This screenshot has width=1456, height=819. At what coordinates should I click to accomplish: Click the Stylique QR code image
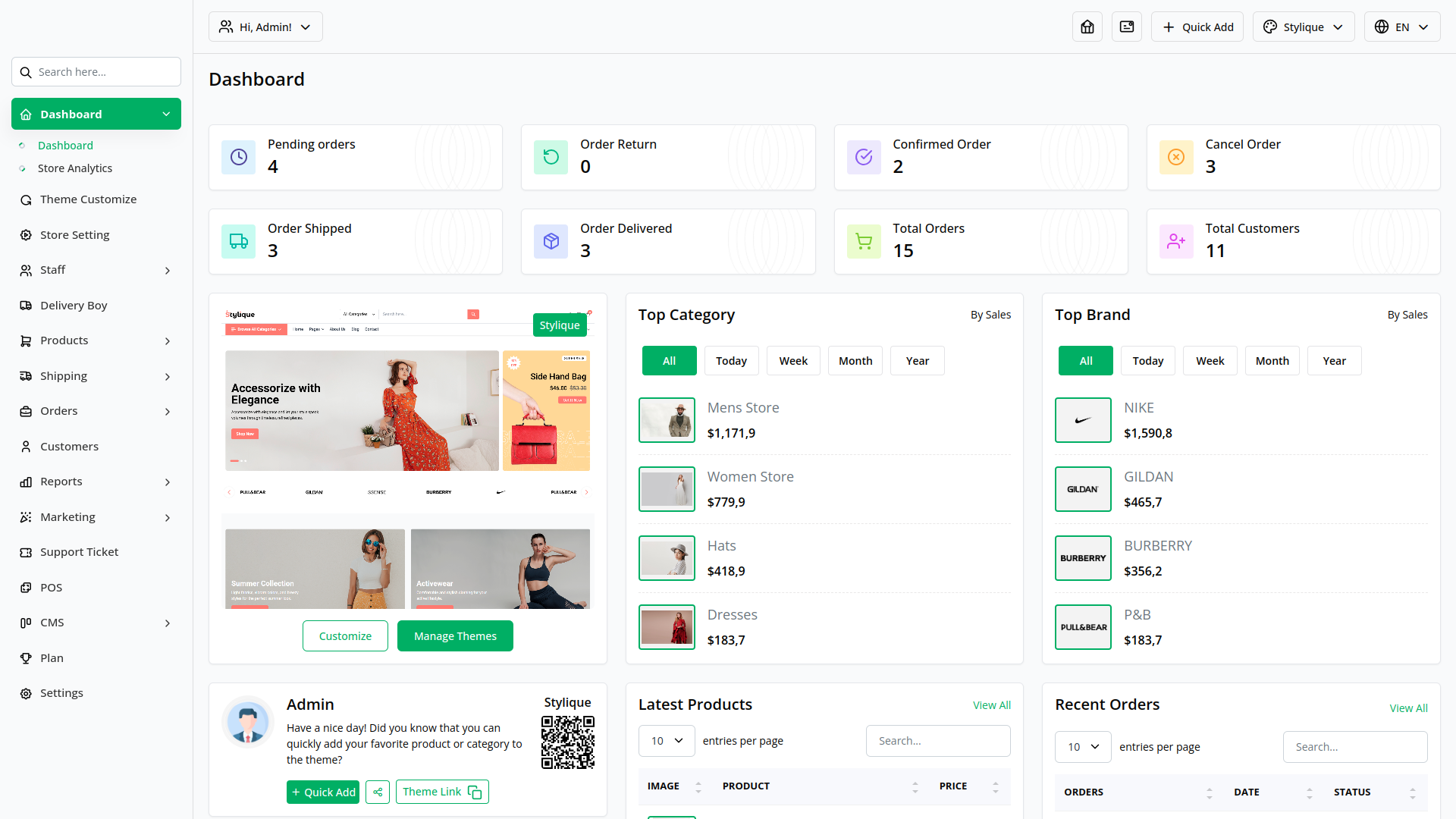click(567, 742)
